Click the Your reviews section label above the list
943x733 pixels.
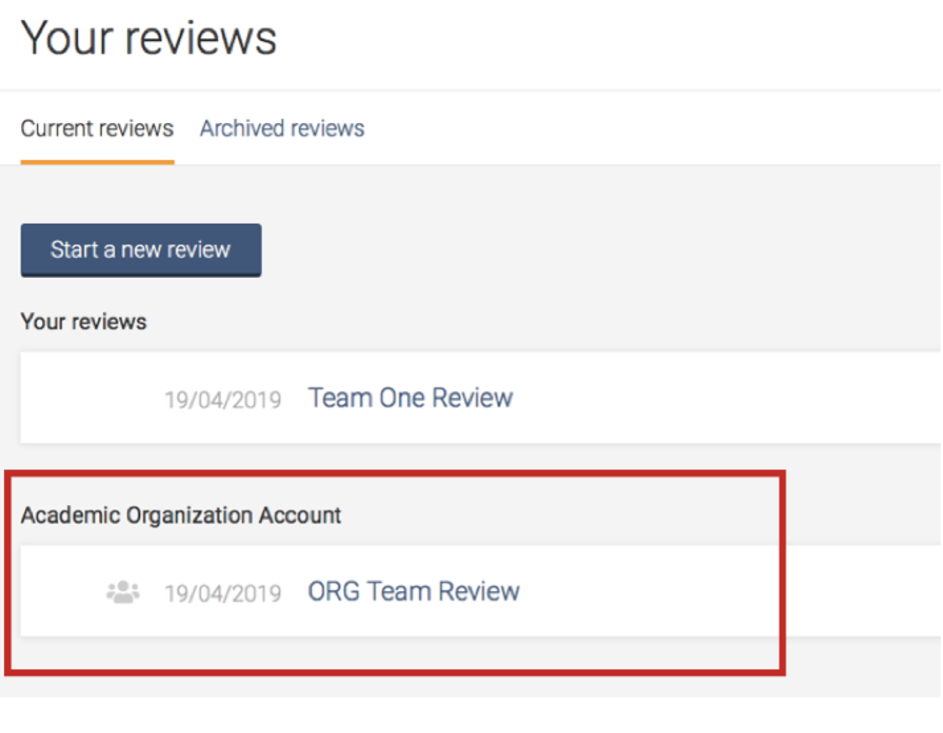tap(84, 322)
